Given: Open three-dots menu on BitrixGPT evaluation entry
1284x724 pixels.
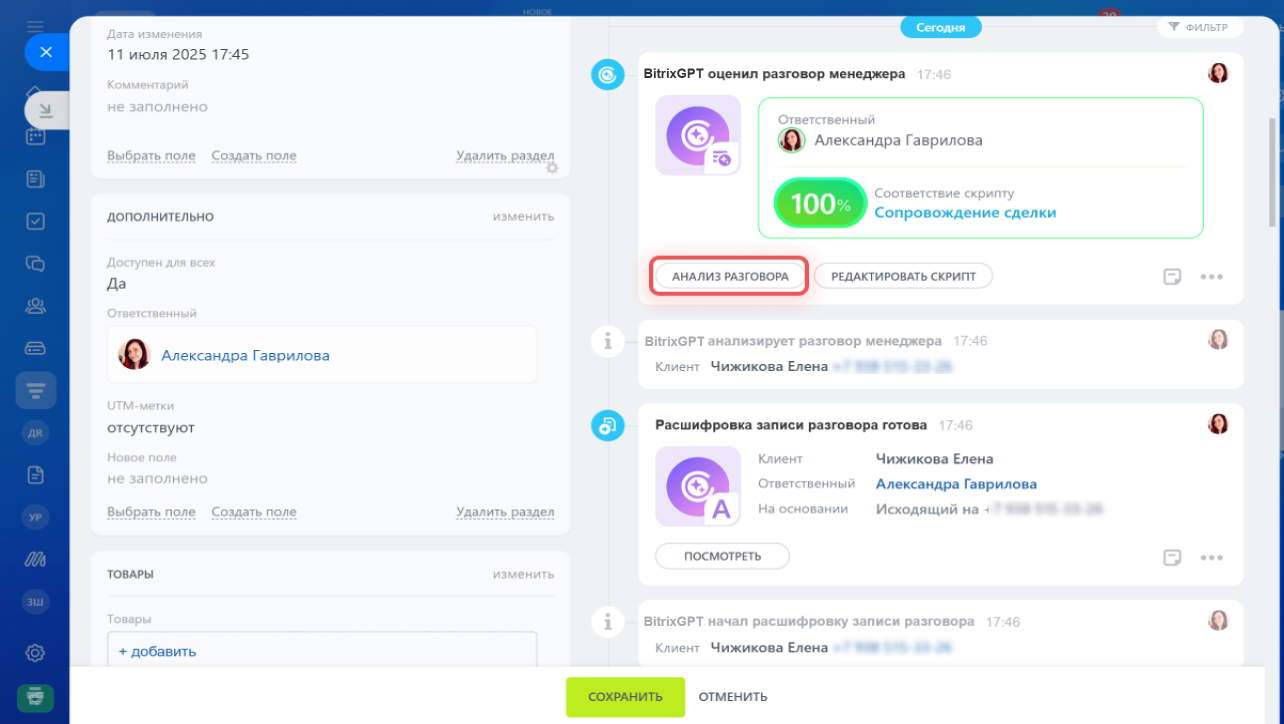Looking at the screenshot, I should [1212, 277].
